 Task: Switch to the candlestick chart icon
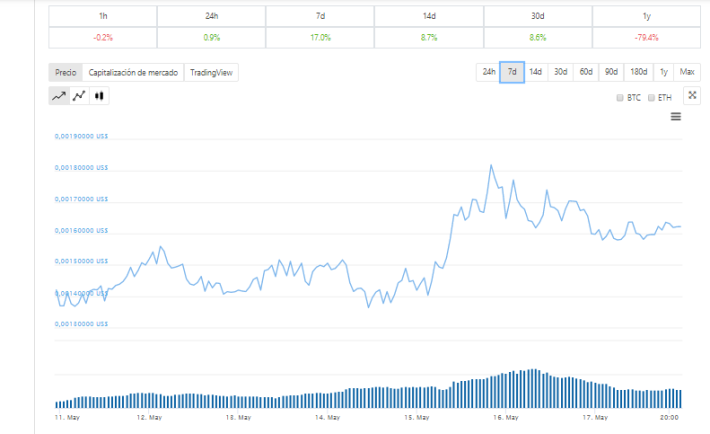(99, 96)
